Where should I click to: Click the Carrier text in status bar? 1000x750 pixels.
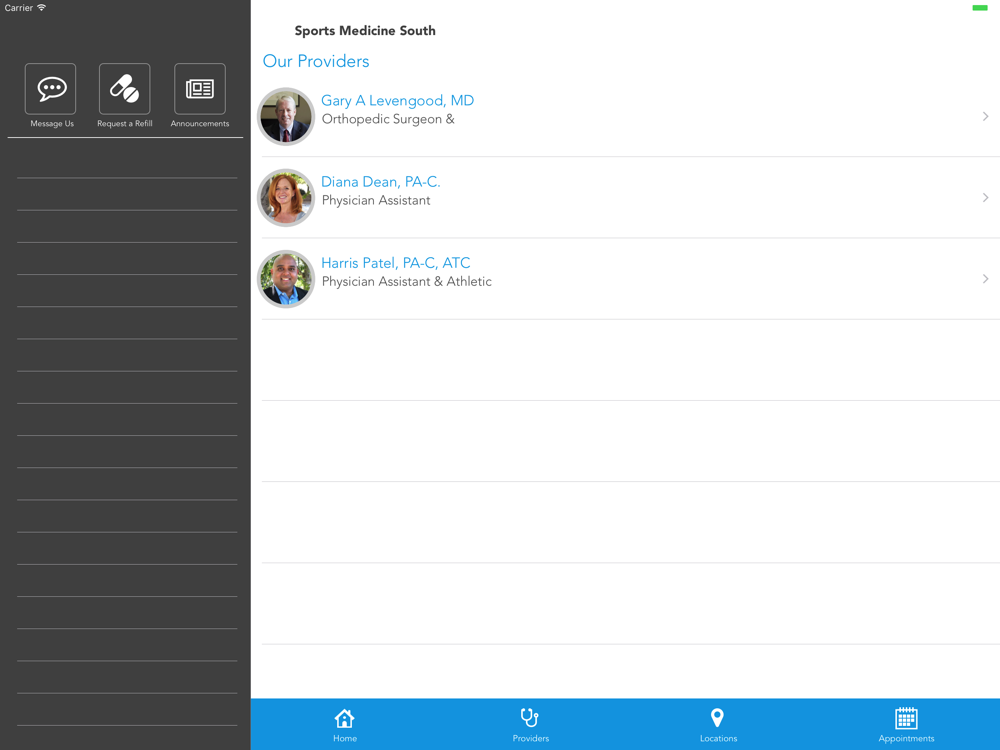click(x=18, y=8)
